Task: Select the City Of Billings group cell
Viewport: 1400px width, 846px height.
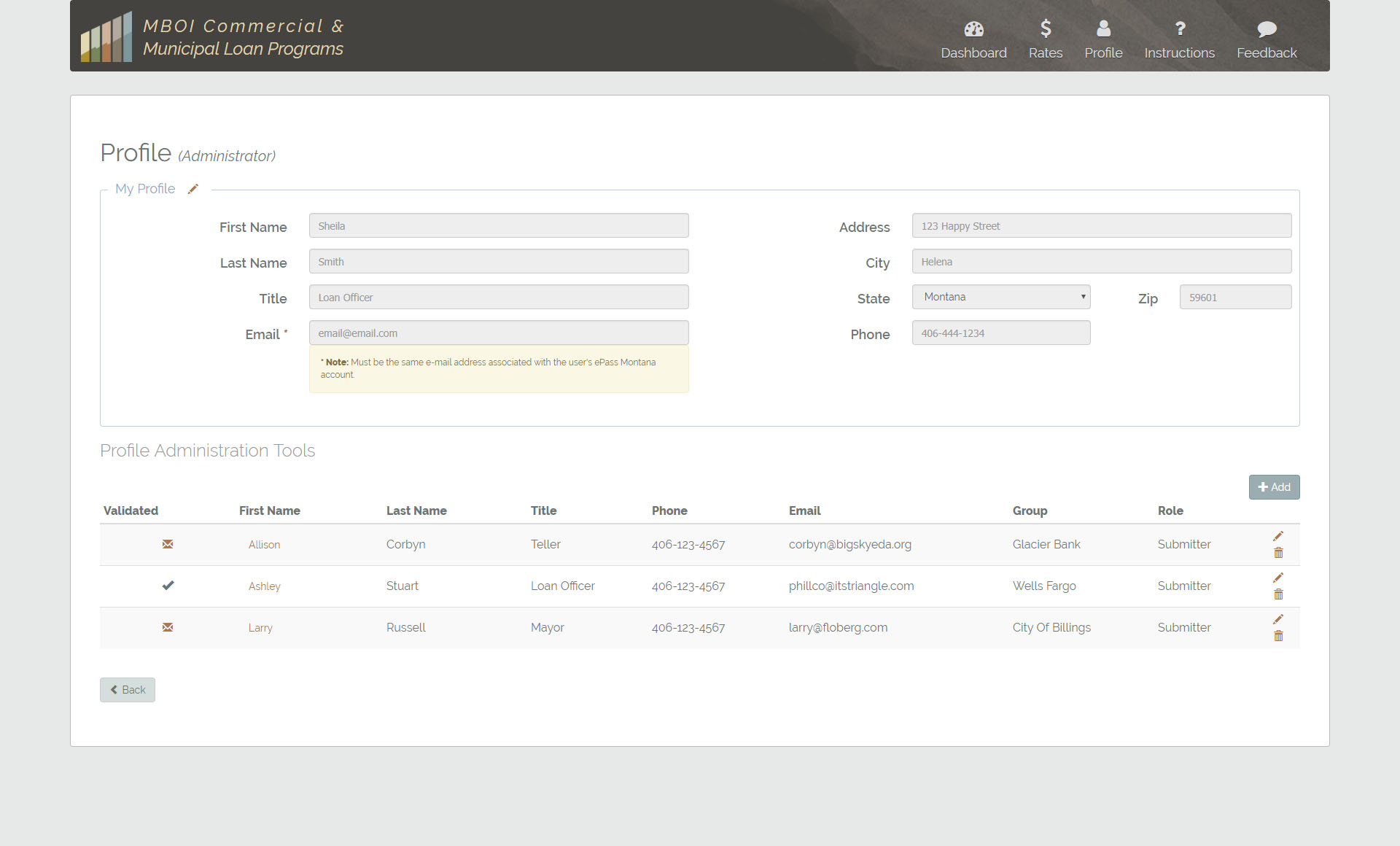Action: pos(1051,627)
